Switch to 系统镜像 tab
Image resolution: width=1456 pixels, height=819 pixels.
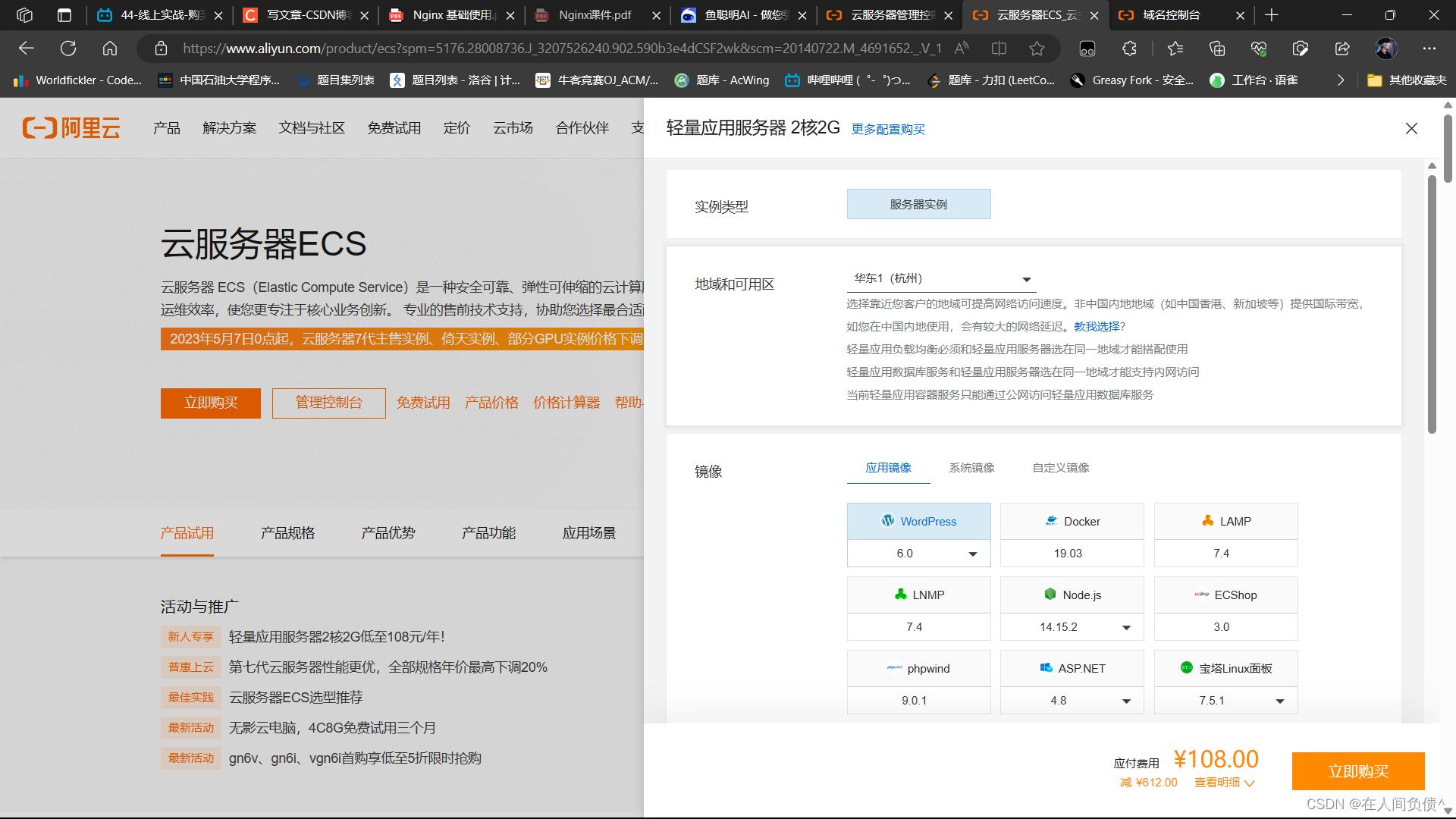[971, 468]
